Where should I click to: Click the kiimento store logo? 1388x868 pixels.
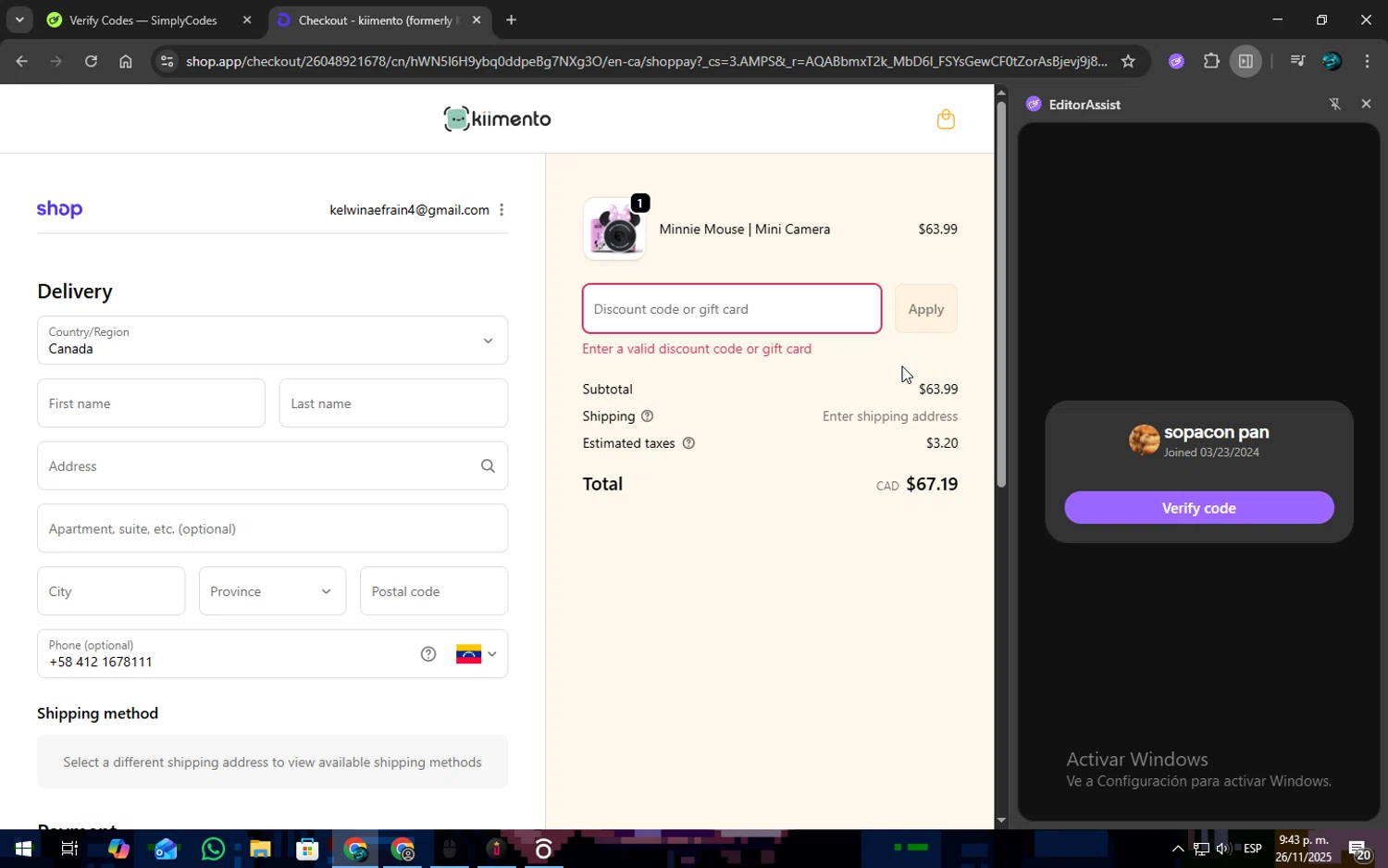(x=497, y=118)
